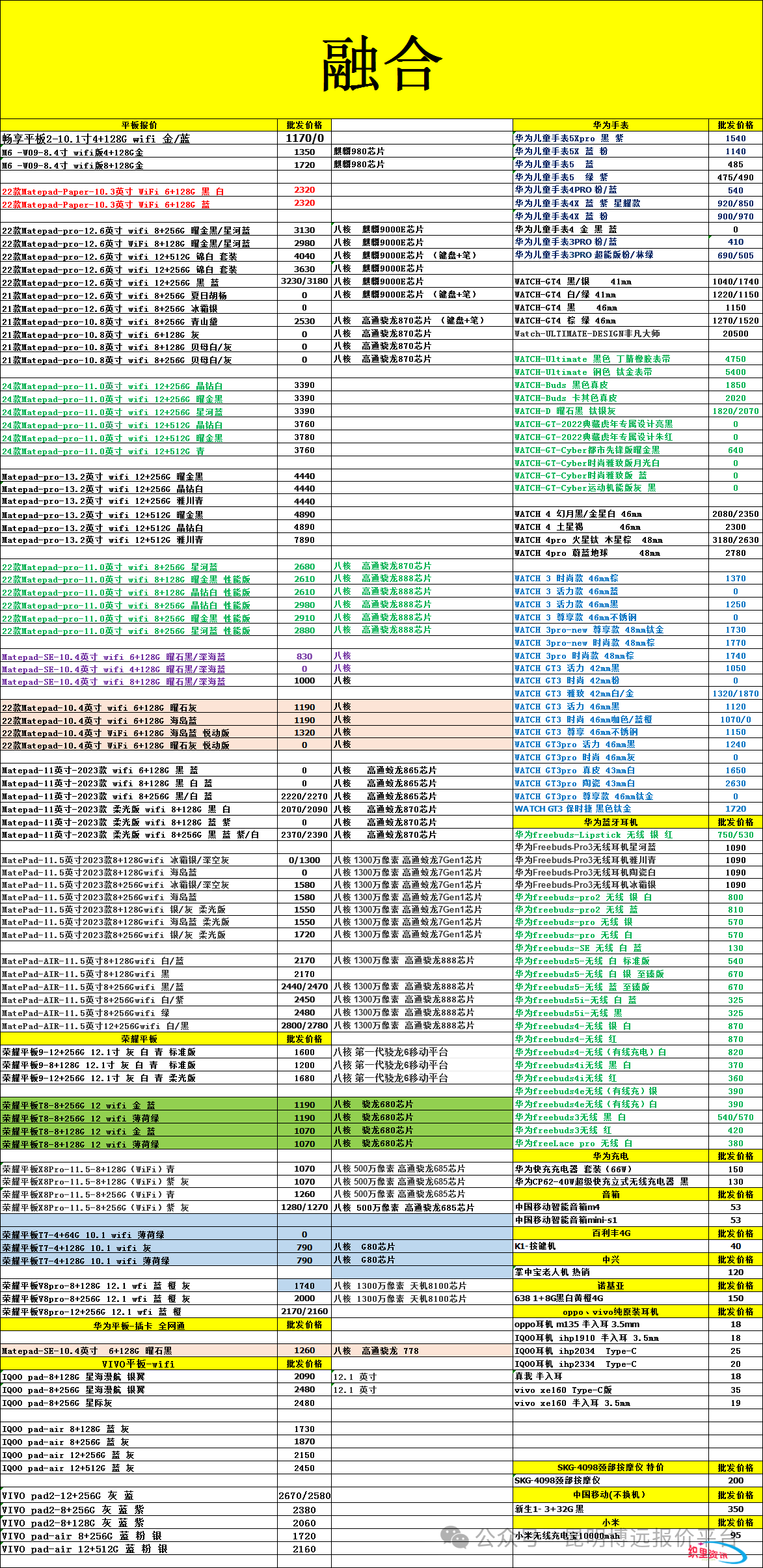The image size is (763, 1568).
Task: Select the 平板报价 header cell
Action: [x=139, y=125]
